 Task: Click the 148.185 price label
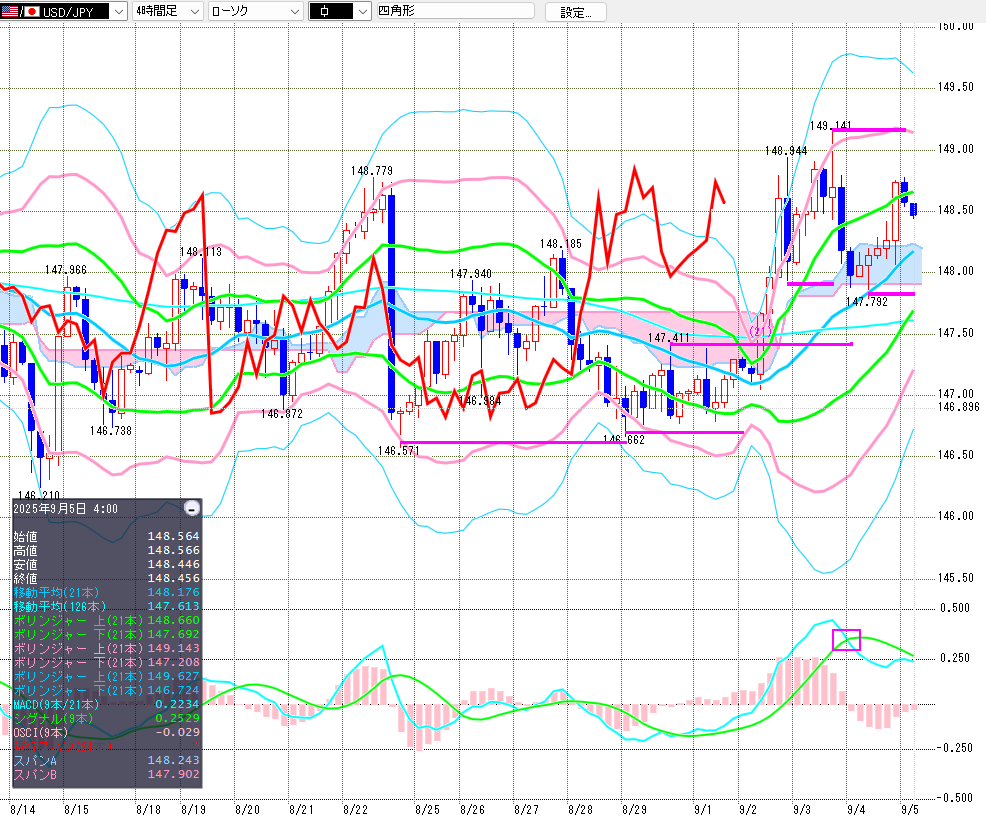[x=561, y=244]
